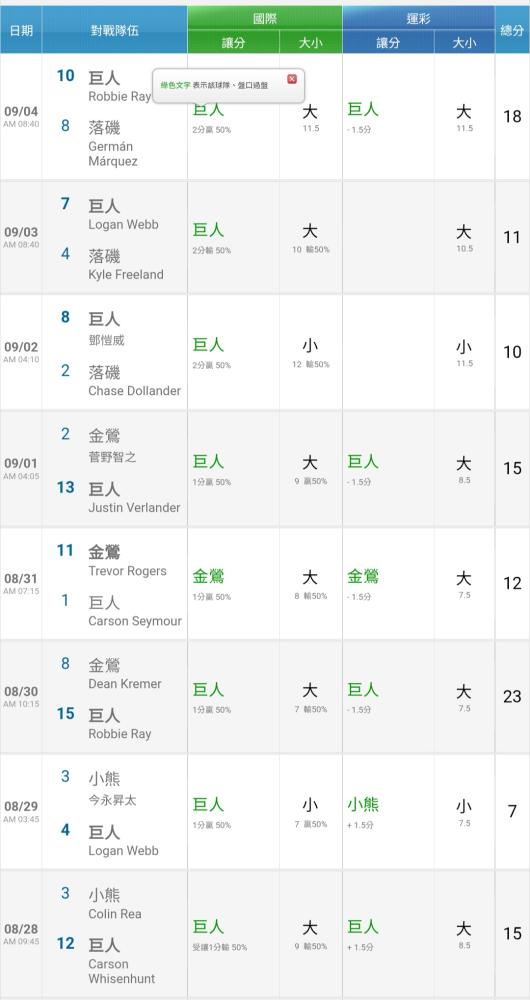
Task: Click the green 讓分 header under 國際
Action: pos(233,43)
